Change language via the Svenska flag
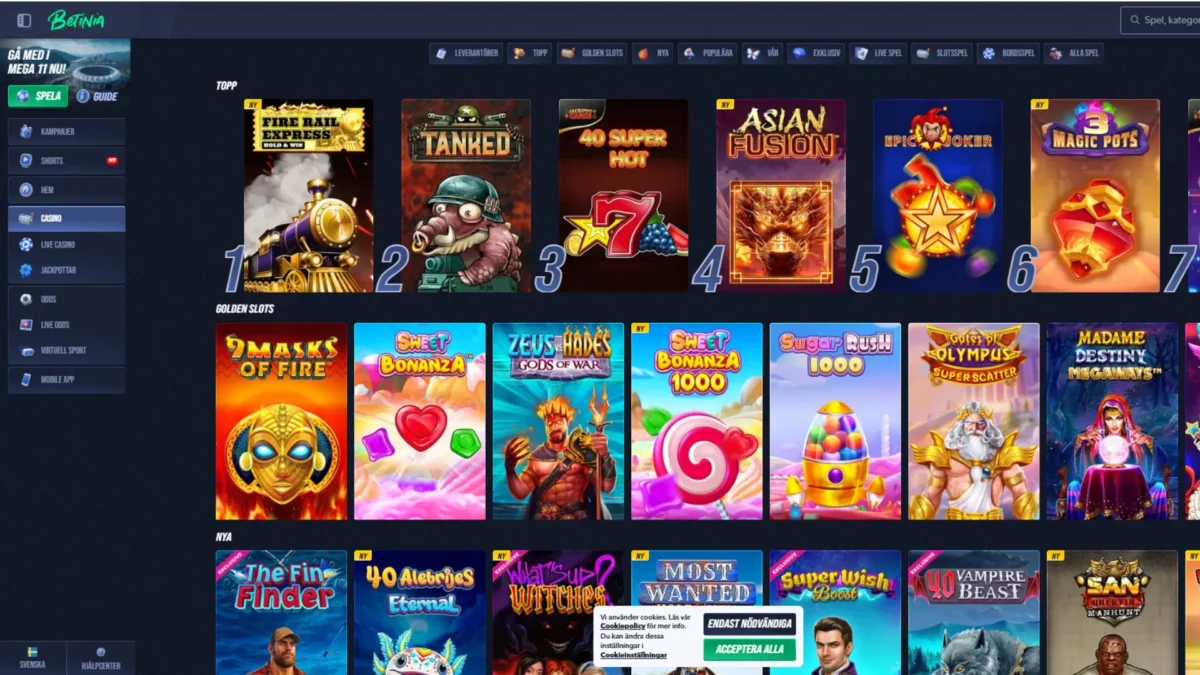The width and height of the screenshot is (1200, 675). (32, 658)
